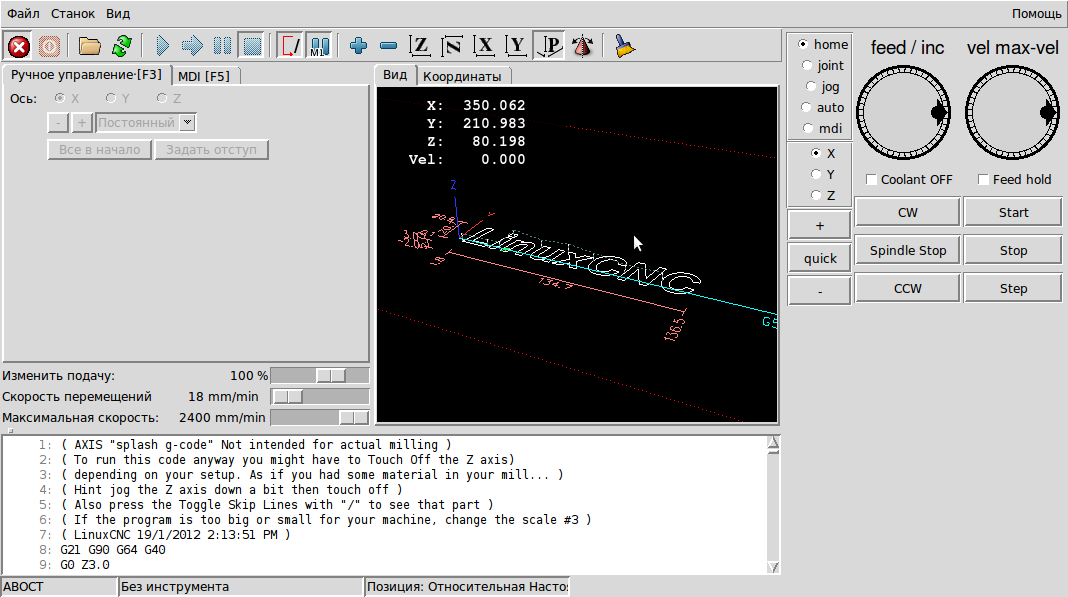Viewport: 1068px width, 597px height.
Task: Reload the current file icon
Action: click(x=122, y=46)
